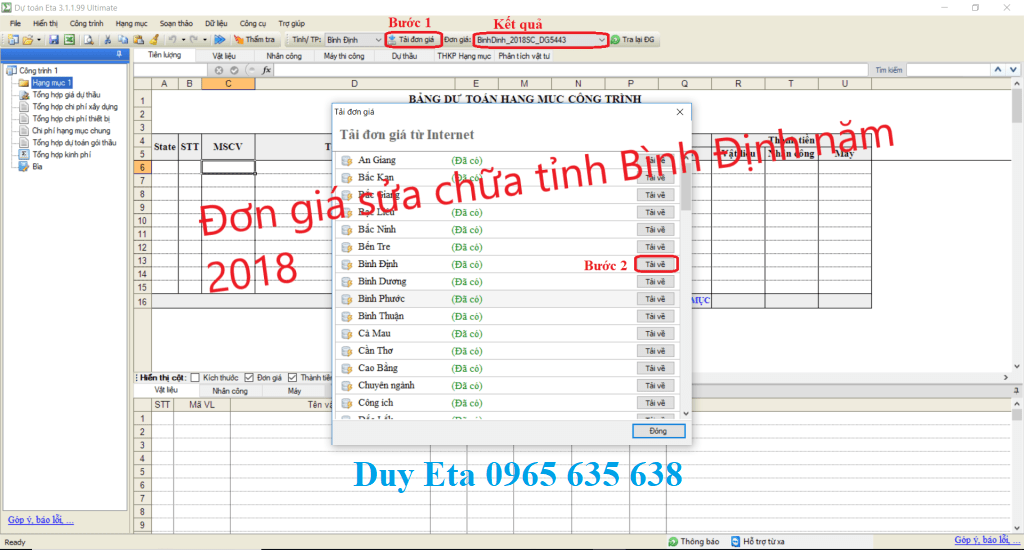The image size is (1024, 550).
Task: Switch to the Phân tích vật tư tab
Action: pos(524,56)
